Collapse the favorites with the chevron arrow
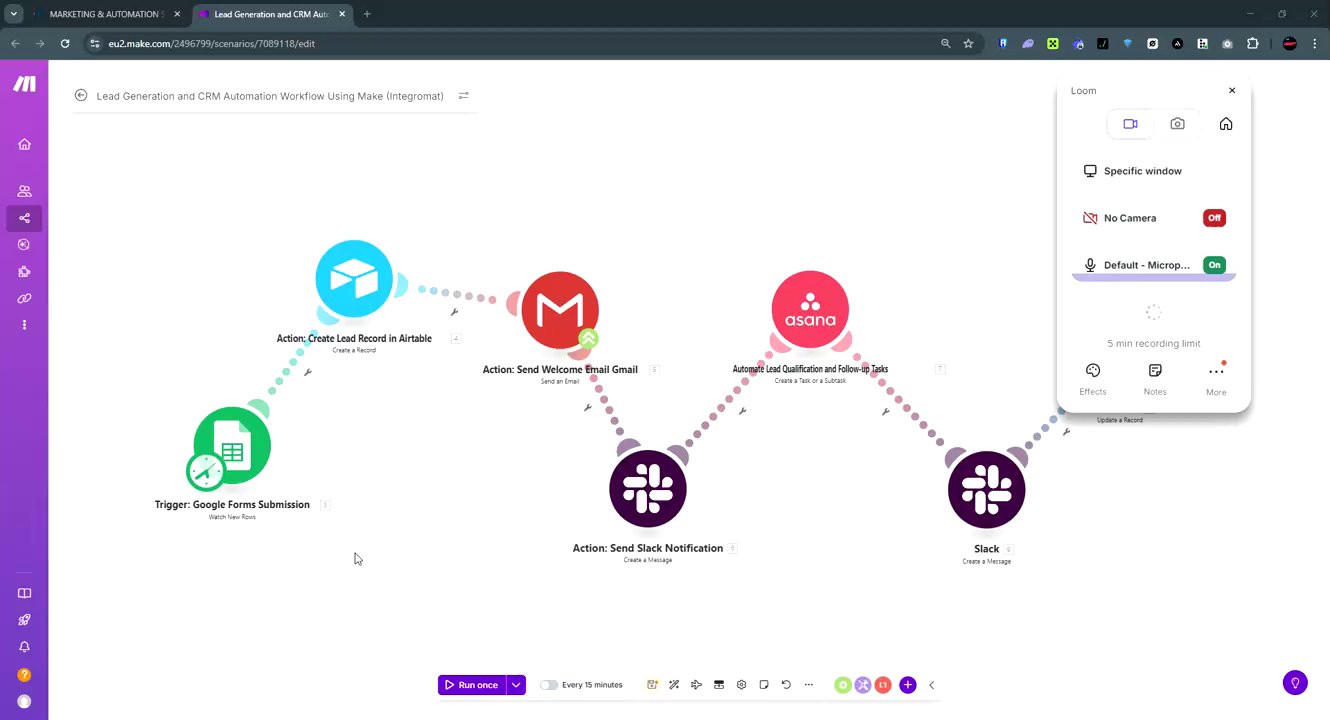Screen dimensions: 1330x720 pyautogui.click(x=931, y=685)
